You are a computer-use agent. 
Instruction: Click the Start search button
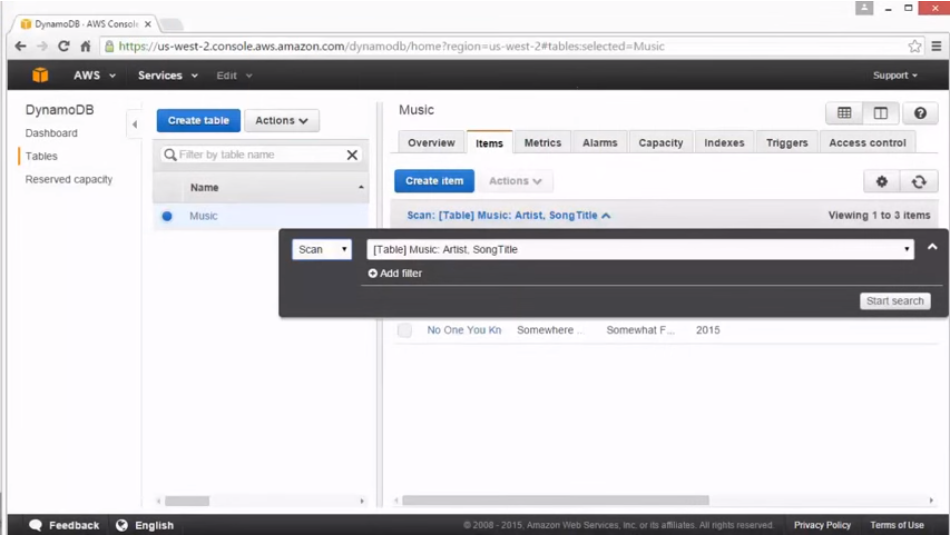[x=895, y=301]
